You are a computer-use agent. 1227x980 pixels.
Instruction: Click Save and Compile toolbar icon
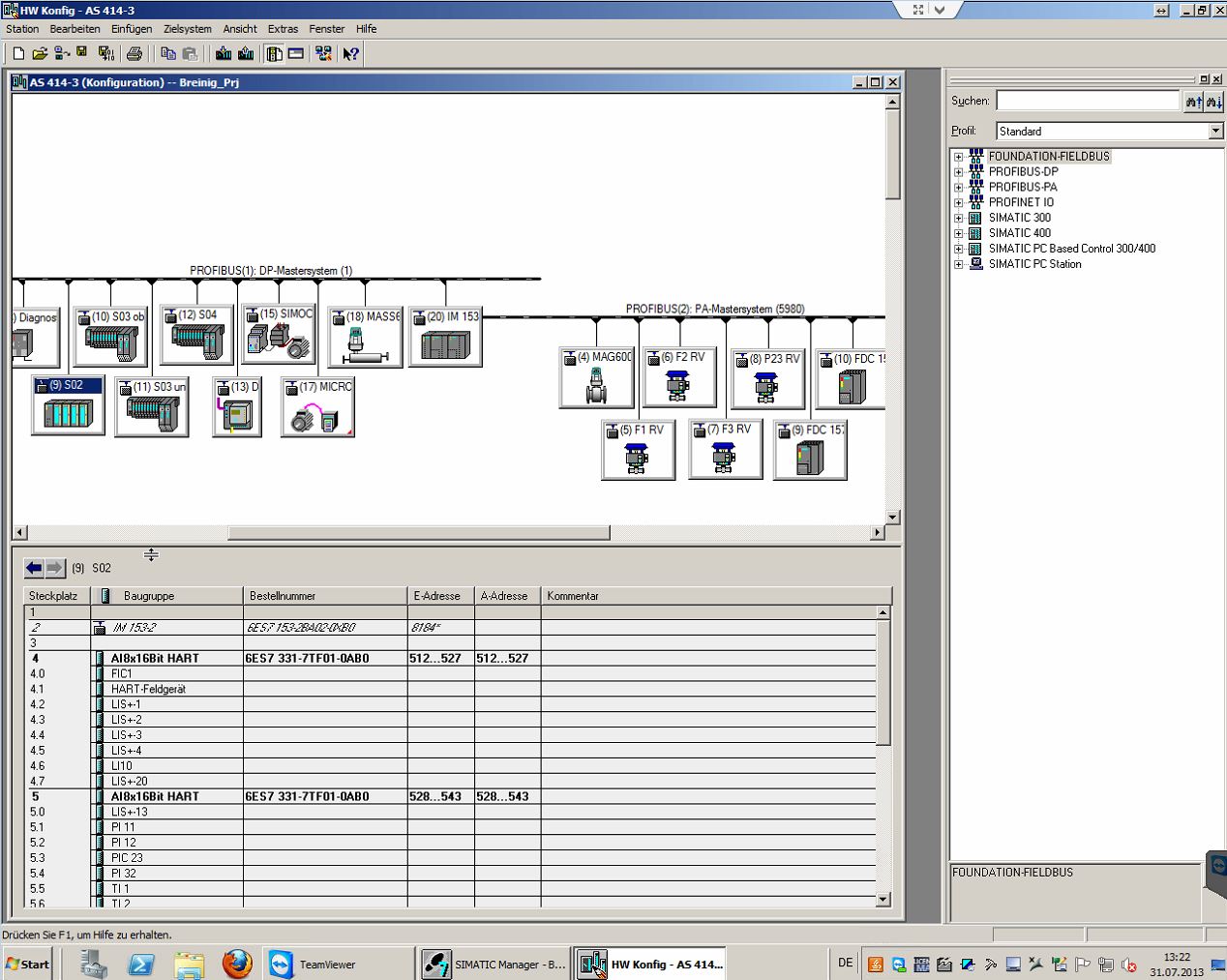(x=106, y=54)
